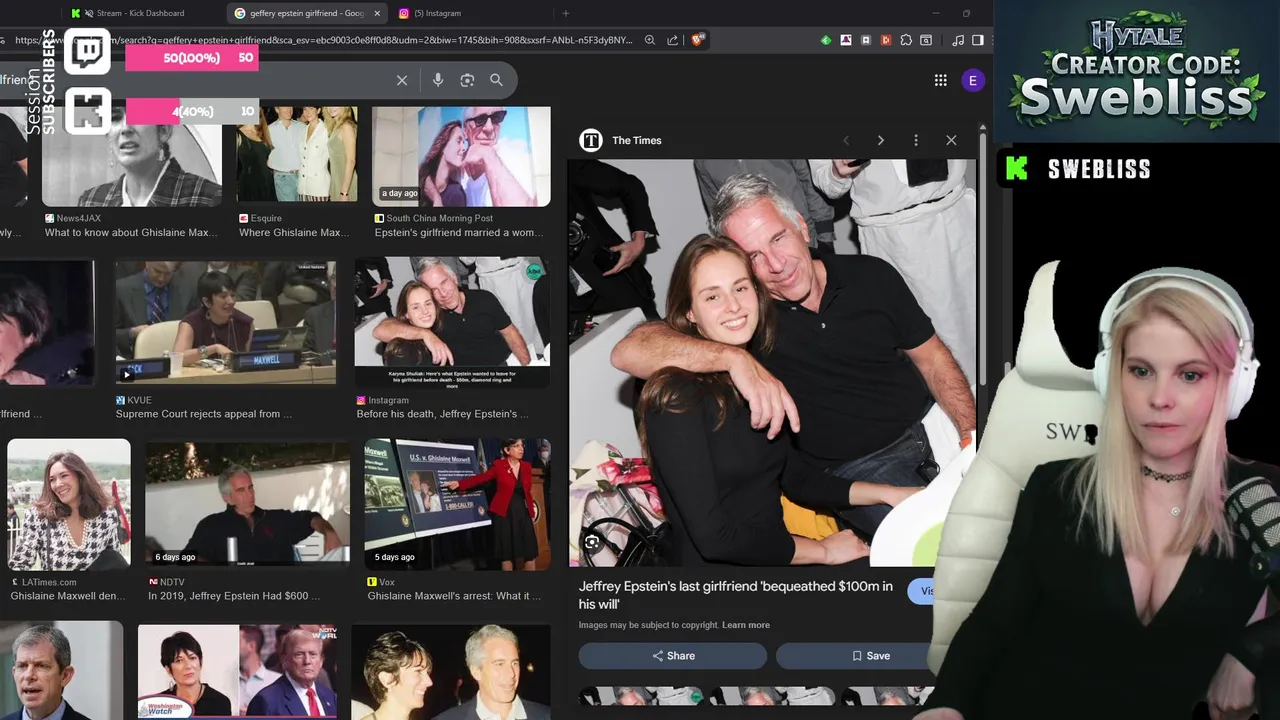Open the media control music note
This screenshot has width=1280, height=720.
[958, 40]
